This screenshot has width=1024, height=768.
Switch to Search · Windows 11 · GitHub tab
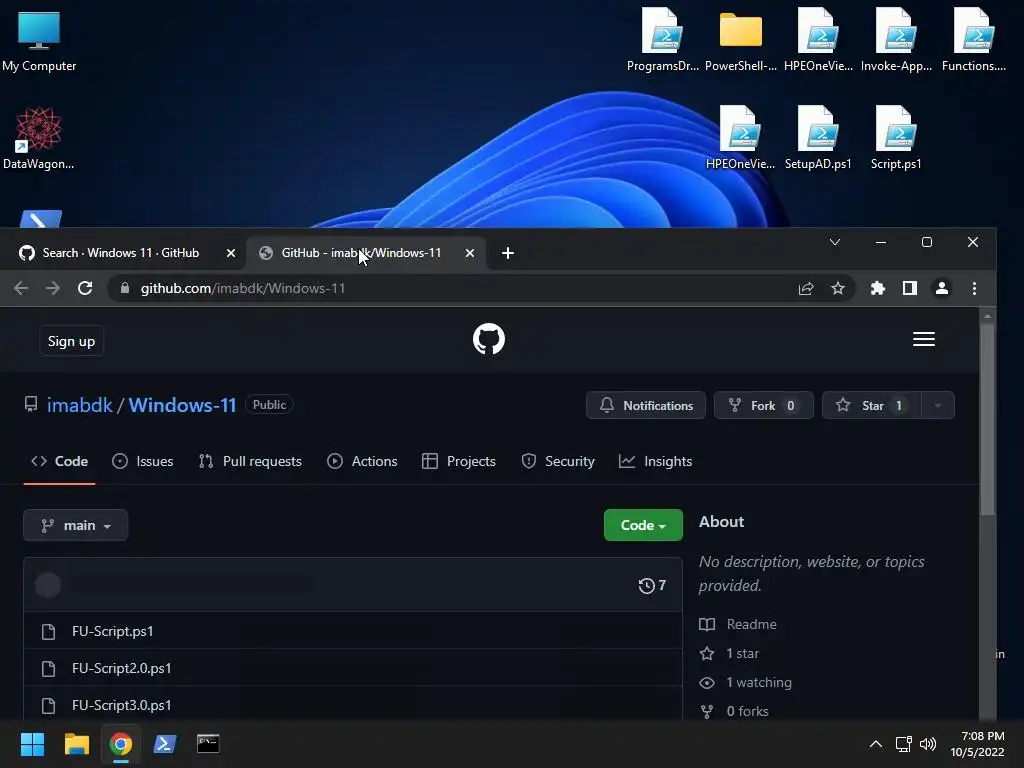pyautogui.click(x=121, y=253)
